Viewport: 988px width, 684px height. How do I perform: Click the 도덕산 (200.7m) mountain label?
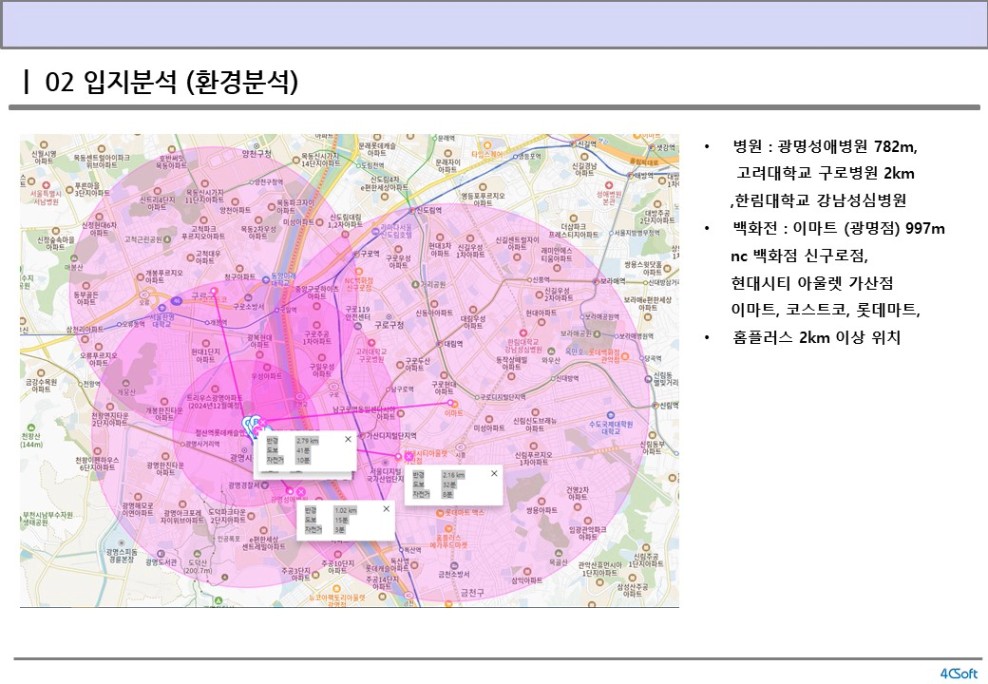(198, 566)
